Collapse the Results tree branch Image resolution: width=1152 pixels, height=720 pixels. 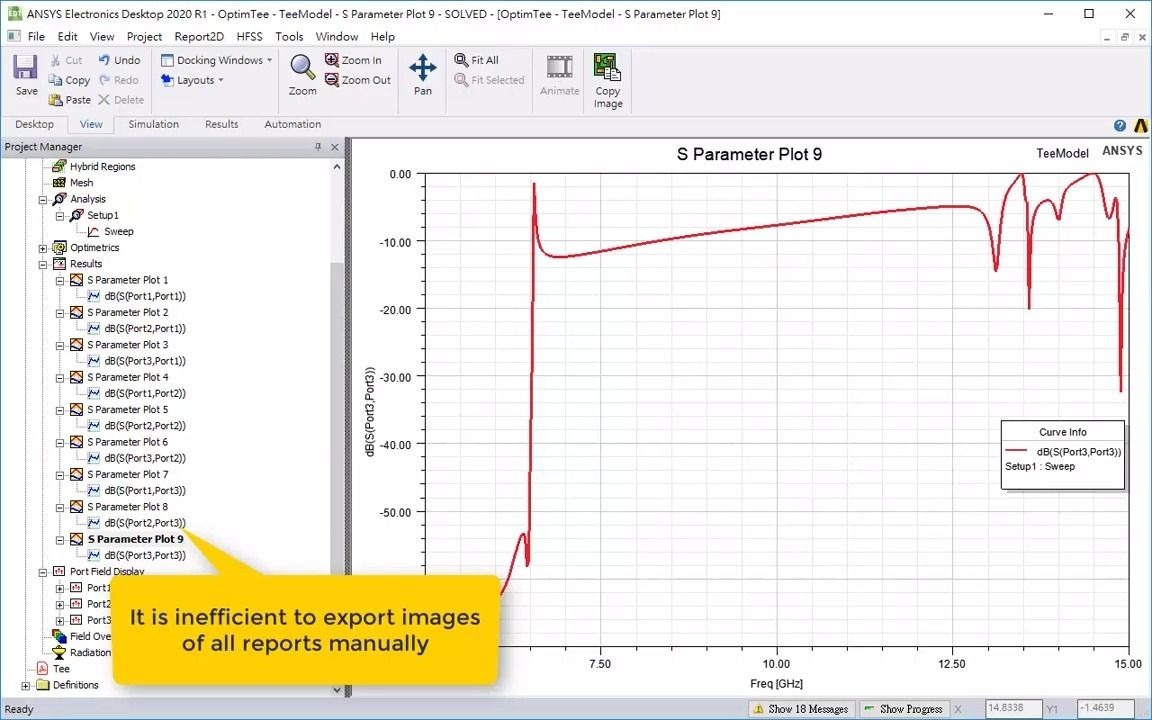point(41,263)
